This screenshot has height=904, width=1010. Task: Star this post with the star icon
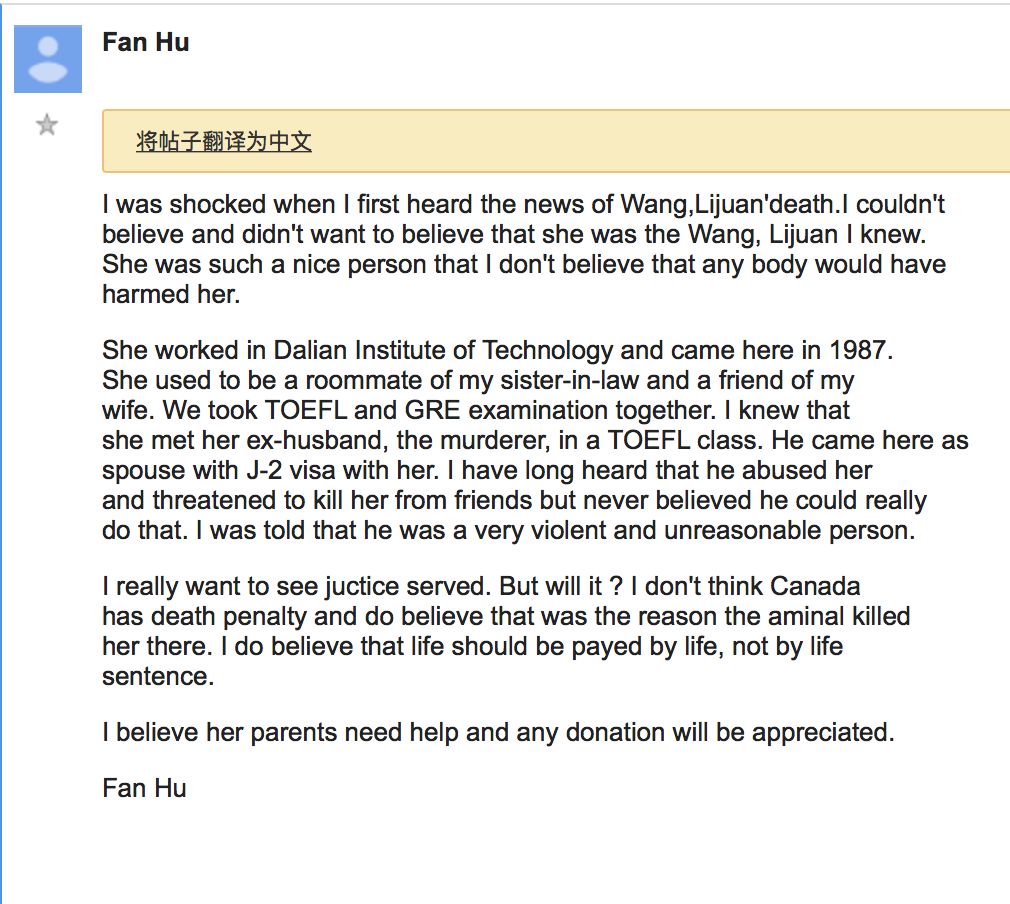coord(46,124)
